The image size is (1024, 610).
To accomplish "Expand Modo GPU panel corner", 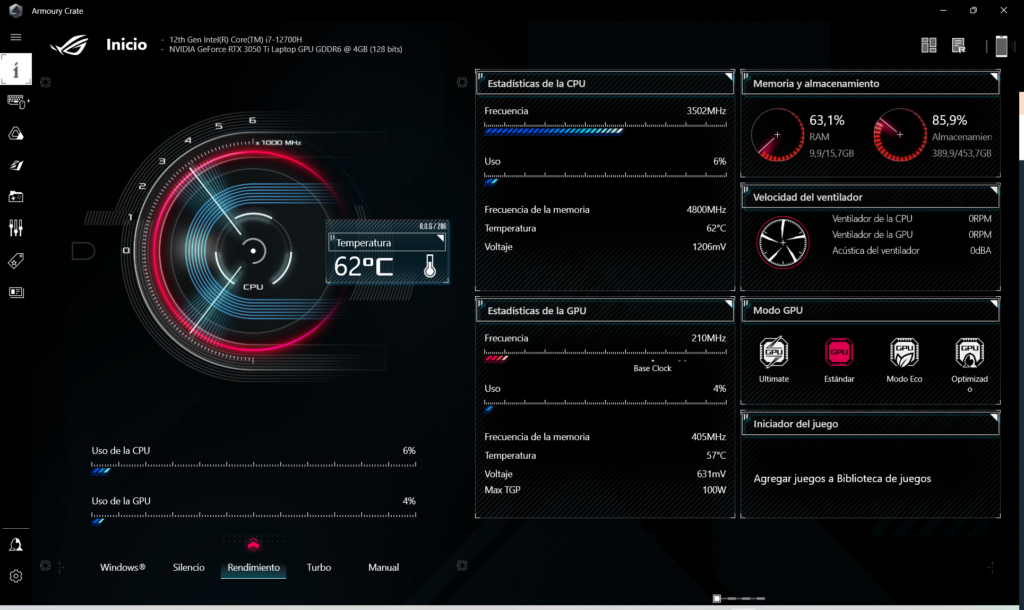I will pyautogui.click(x=994, y=304).
